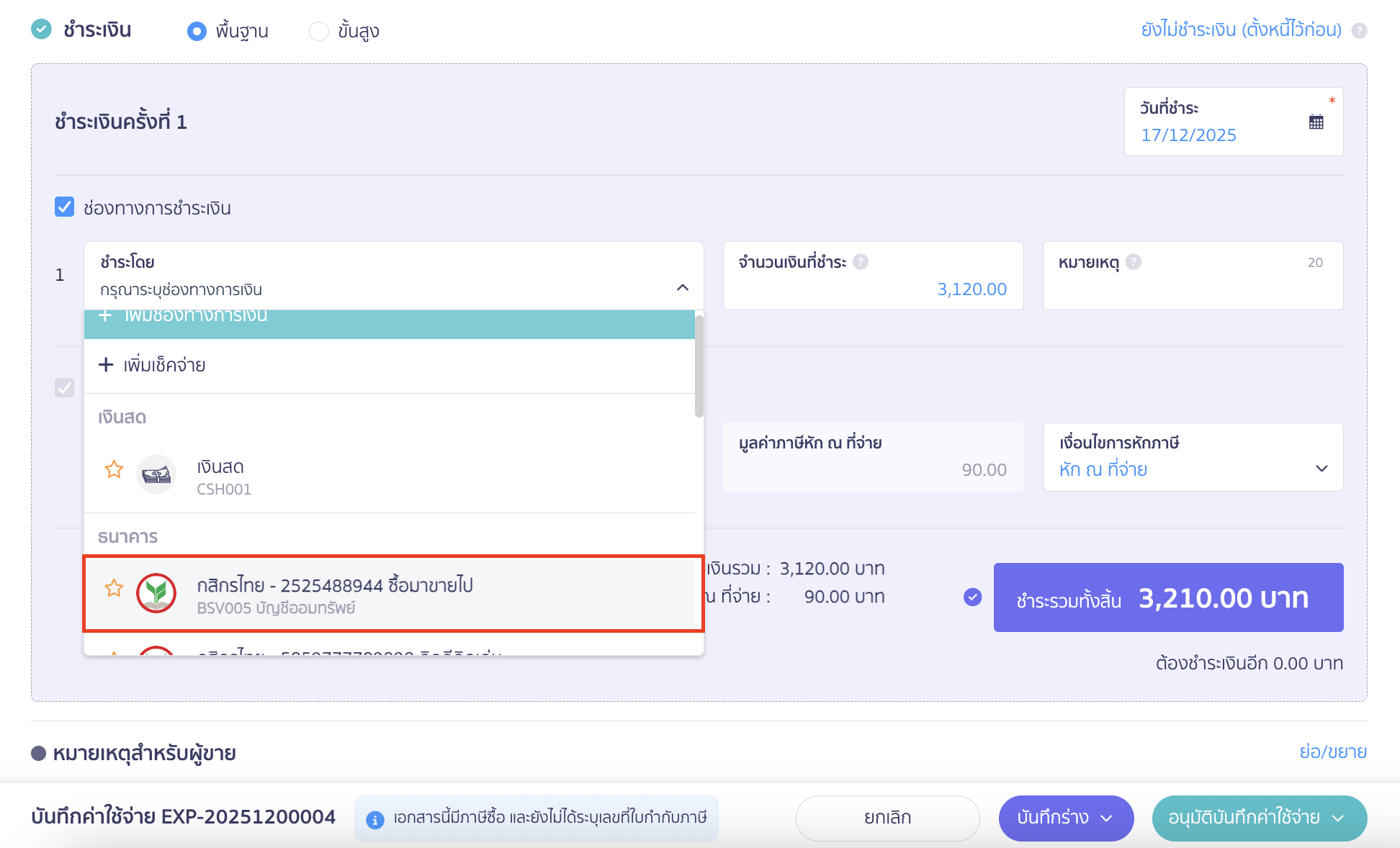Choose เพิ่มเช็คจ่าย from the list
Image resolution: width=1400 pixels, height=848 pixels.
click(x=164, y=365)
